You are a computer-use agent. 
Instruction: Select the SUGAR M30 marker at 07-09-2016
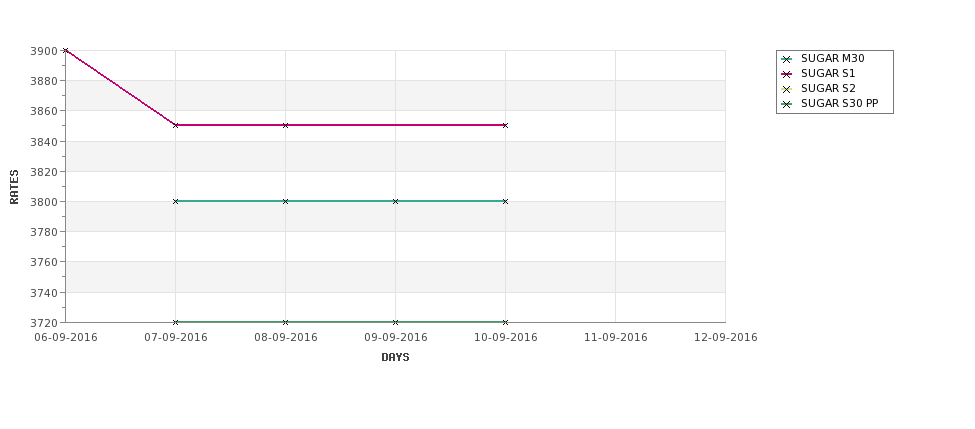tap(175, 201)
